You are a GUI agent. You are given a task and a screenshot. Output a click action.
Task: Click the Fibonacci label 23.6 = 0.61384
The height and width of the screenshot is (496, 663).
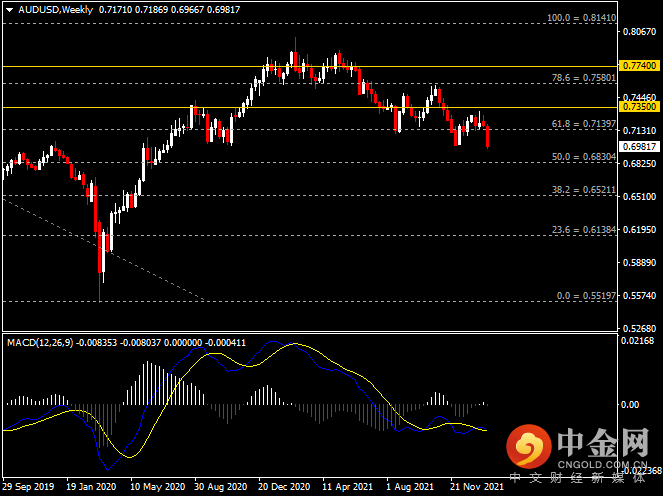(584, 230)
